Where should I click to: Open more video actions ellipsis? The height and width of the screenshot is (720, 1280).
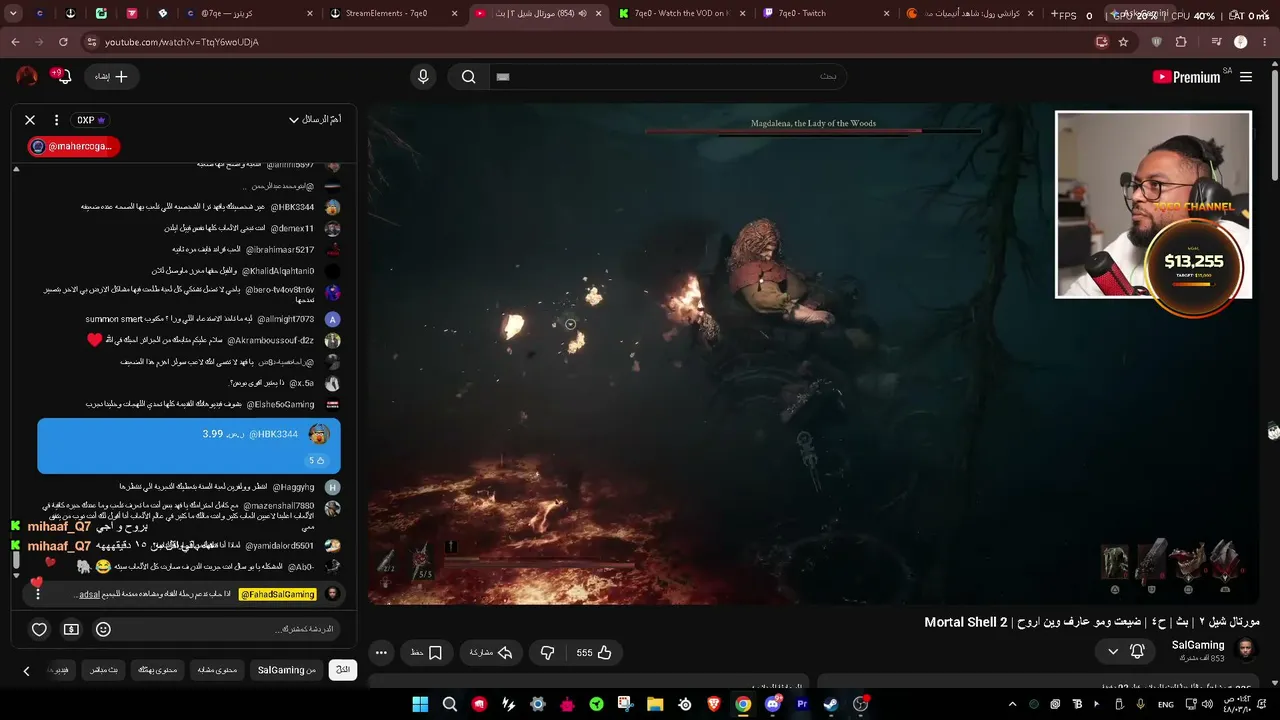[x=381, y=653]
